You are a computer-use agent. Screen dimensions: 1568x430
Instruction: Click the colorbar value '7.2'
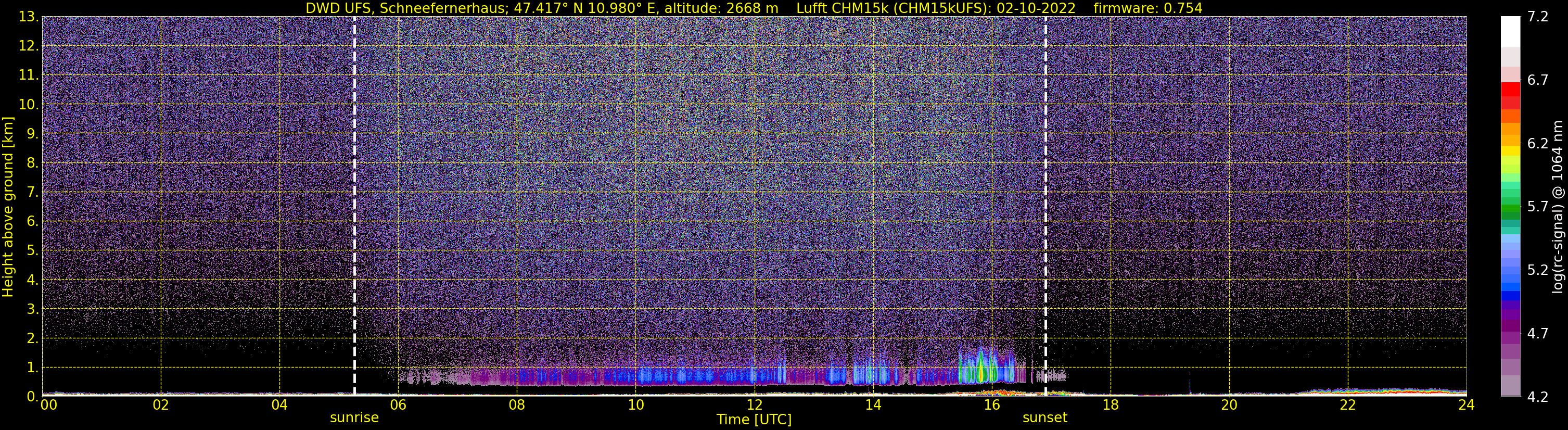tap(1538, 17)
